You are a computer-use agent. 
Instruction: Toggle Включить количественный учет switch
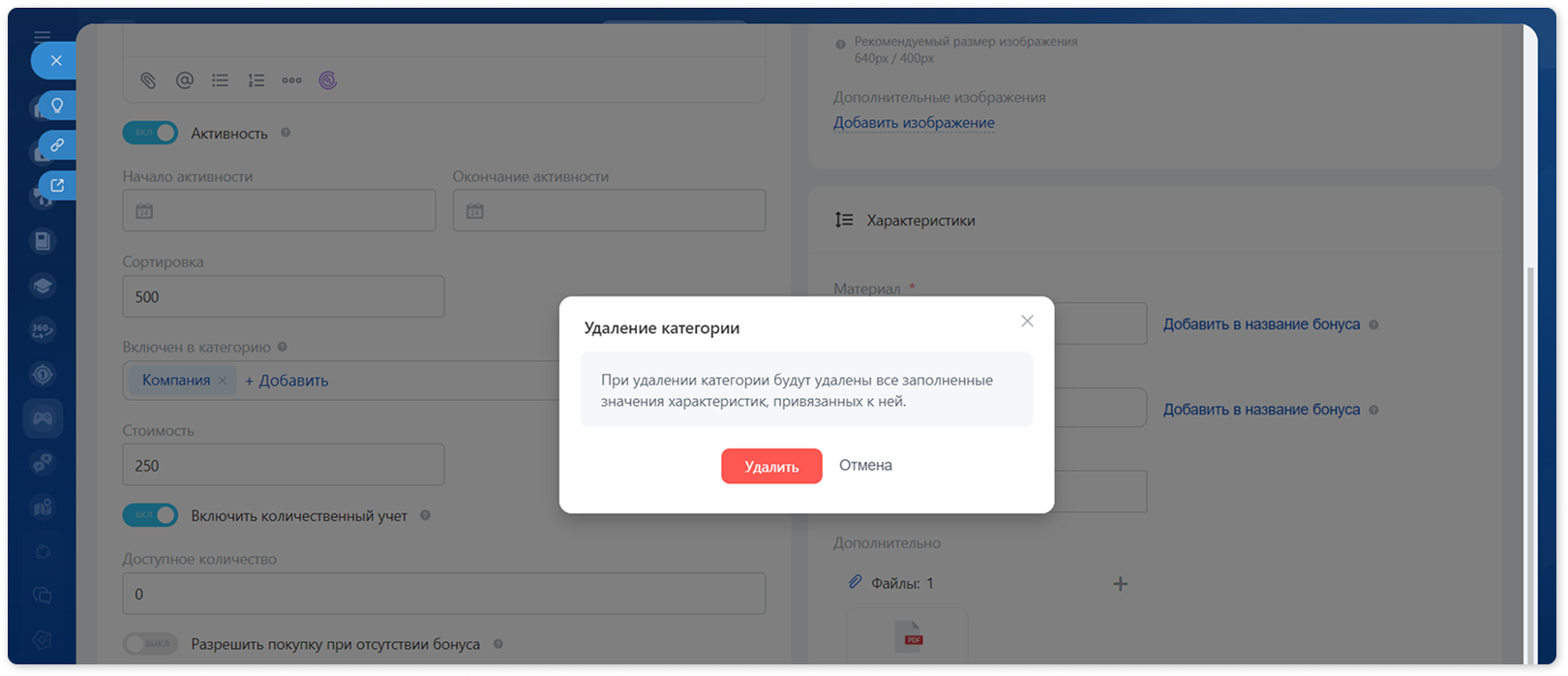150,515
